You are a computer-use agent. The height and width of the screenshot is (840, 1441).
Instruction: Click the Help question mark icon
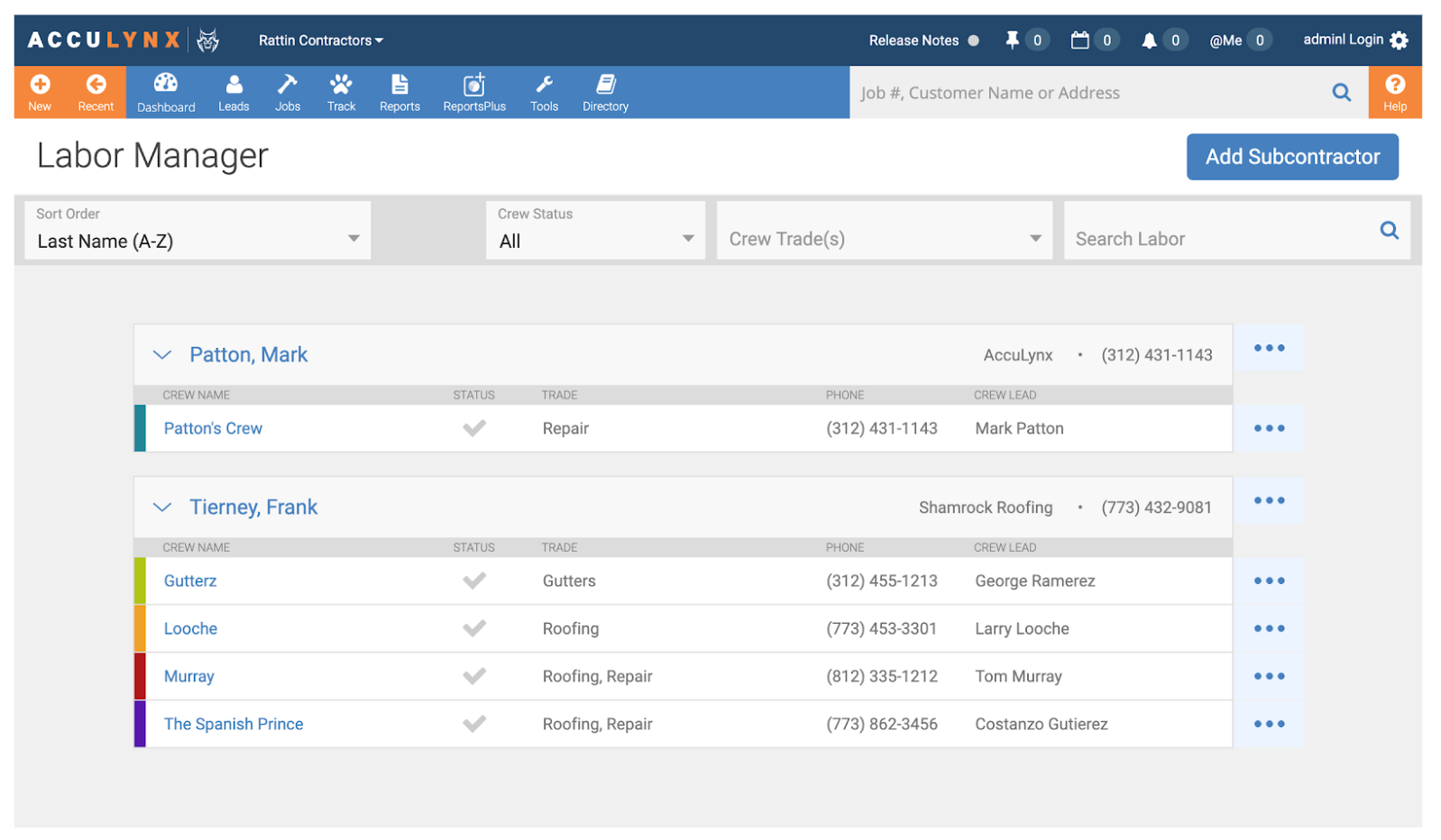click(1395, 85)
